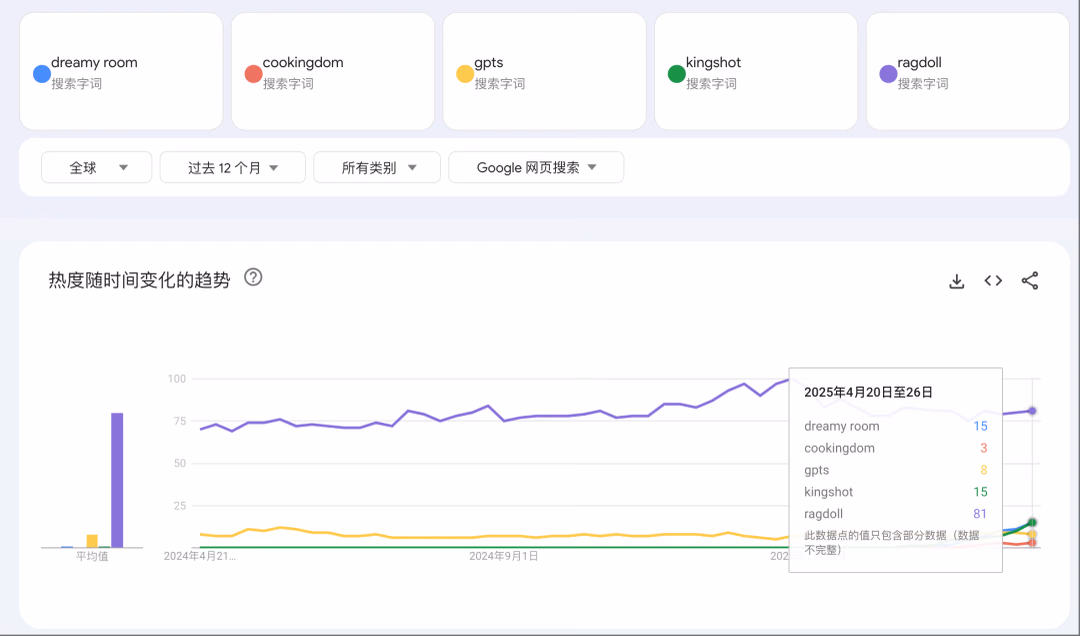Click the purple ragdoll average bar

pos(117,480)
